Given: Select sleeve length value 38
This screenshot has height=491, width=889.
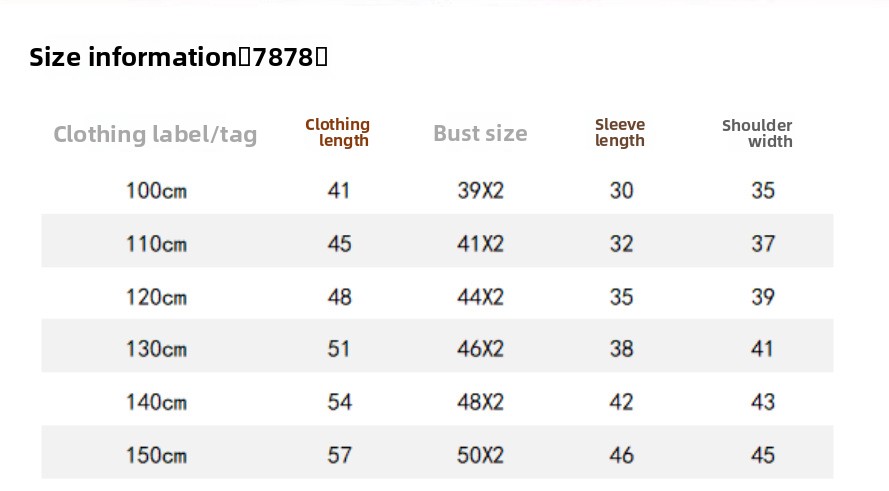Looking at the screenshot, I should [x=621, y=349].
